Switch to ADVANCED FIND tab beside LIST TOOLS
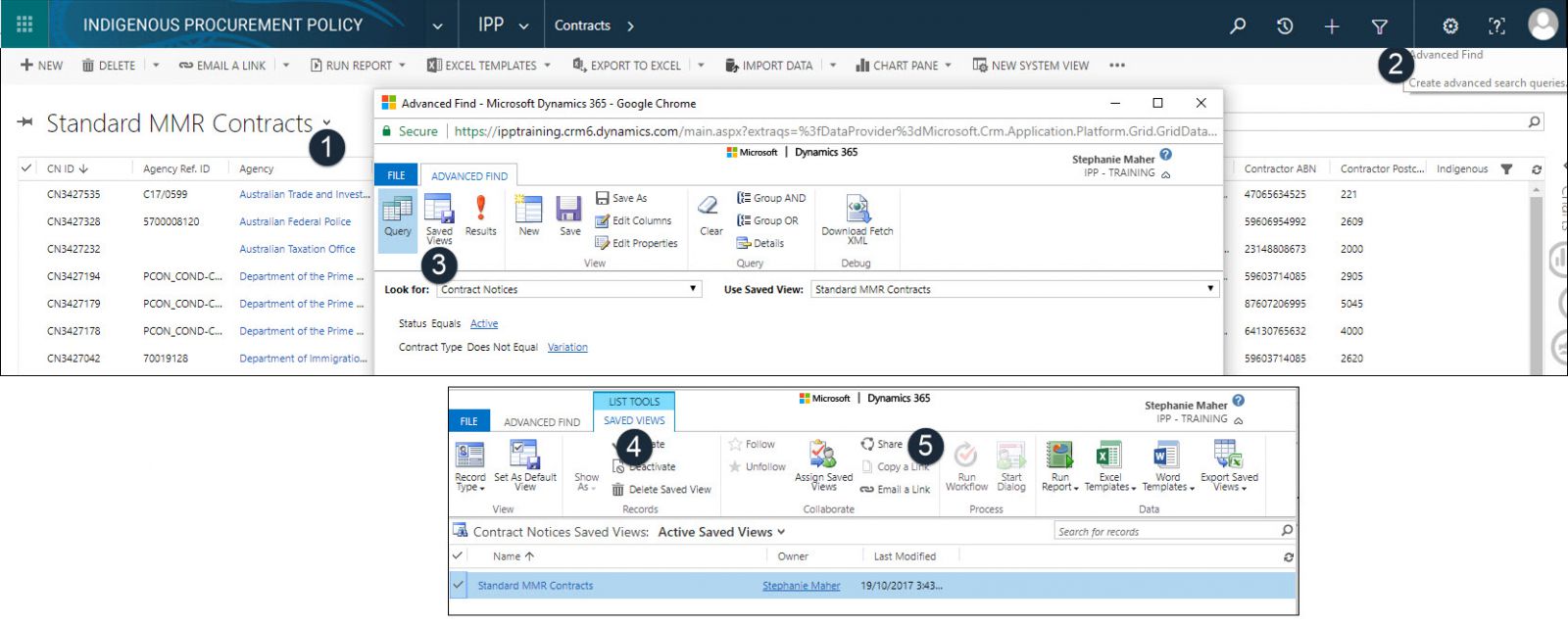Screen dimensions: 1568x626 coord(542,422)
